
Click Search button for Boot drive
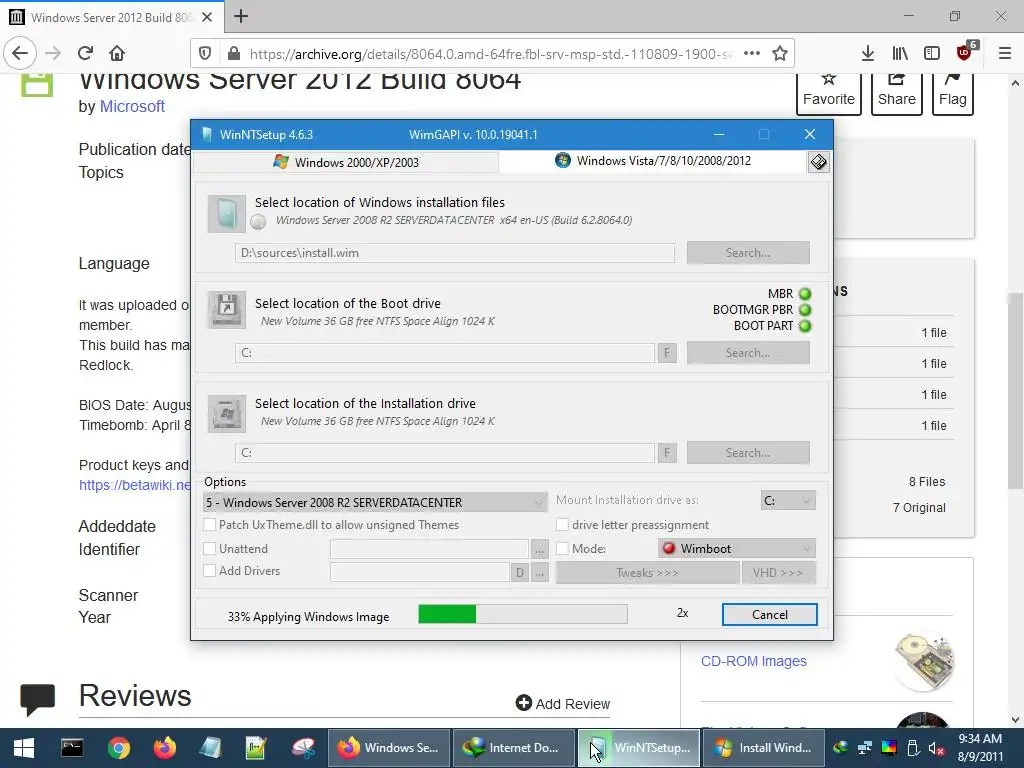pos(748,353)
